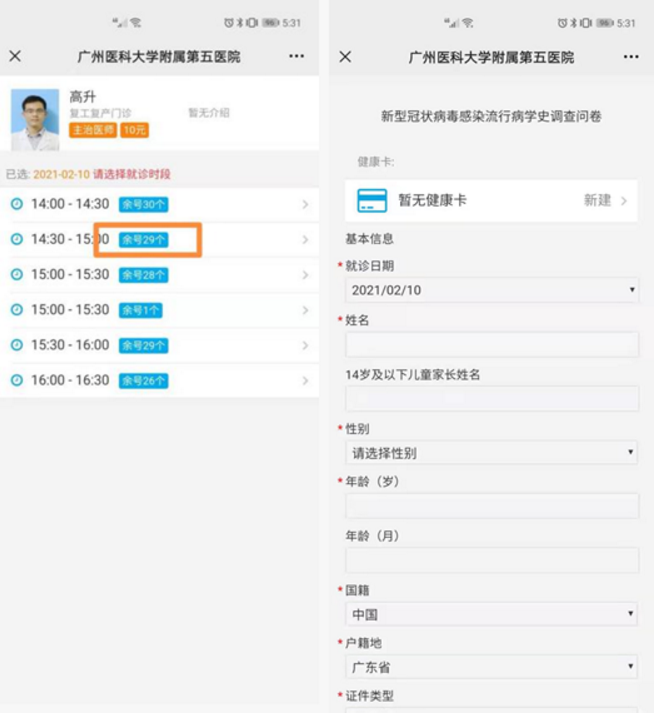Tap clock icon beside 14:00 - 14:30
654x714 pixels.
tap(16, 204)
